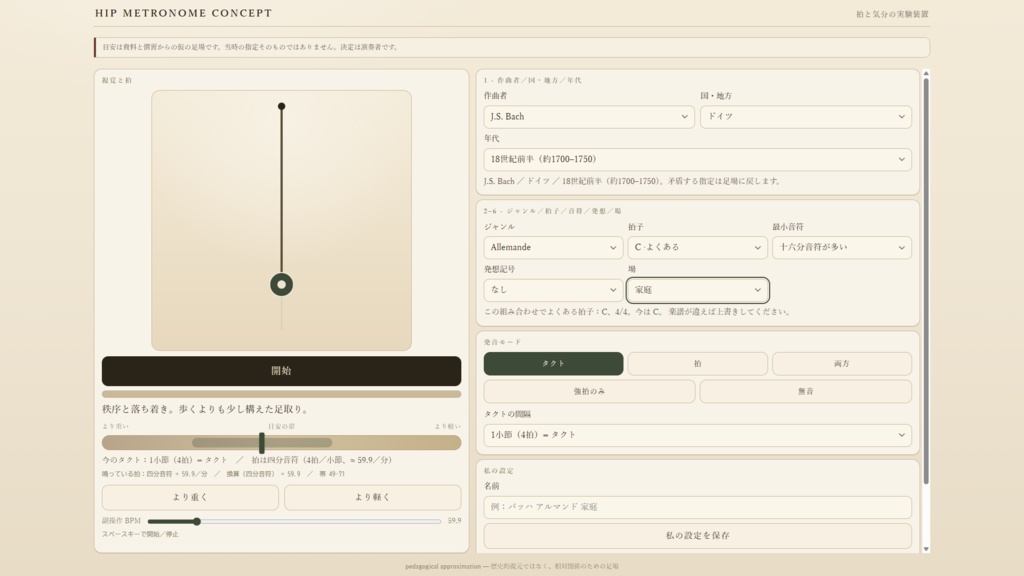Click the 名前 input field
Viewport: 1024px width, 576px height.
(697, 507)
